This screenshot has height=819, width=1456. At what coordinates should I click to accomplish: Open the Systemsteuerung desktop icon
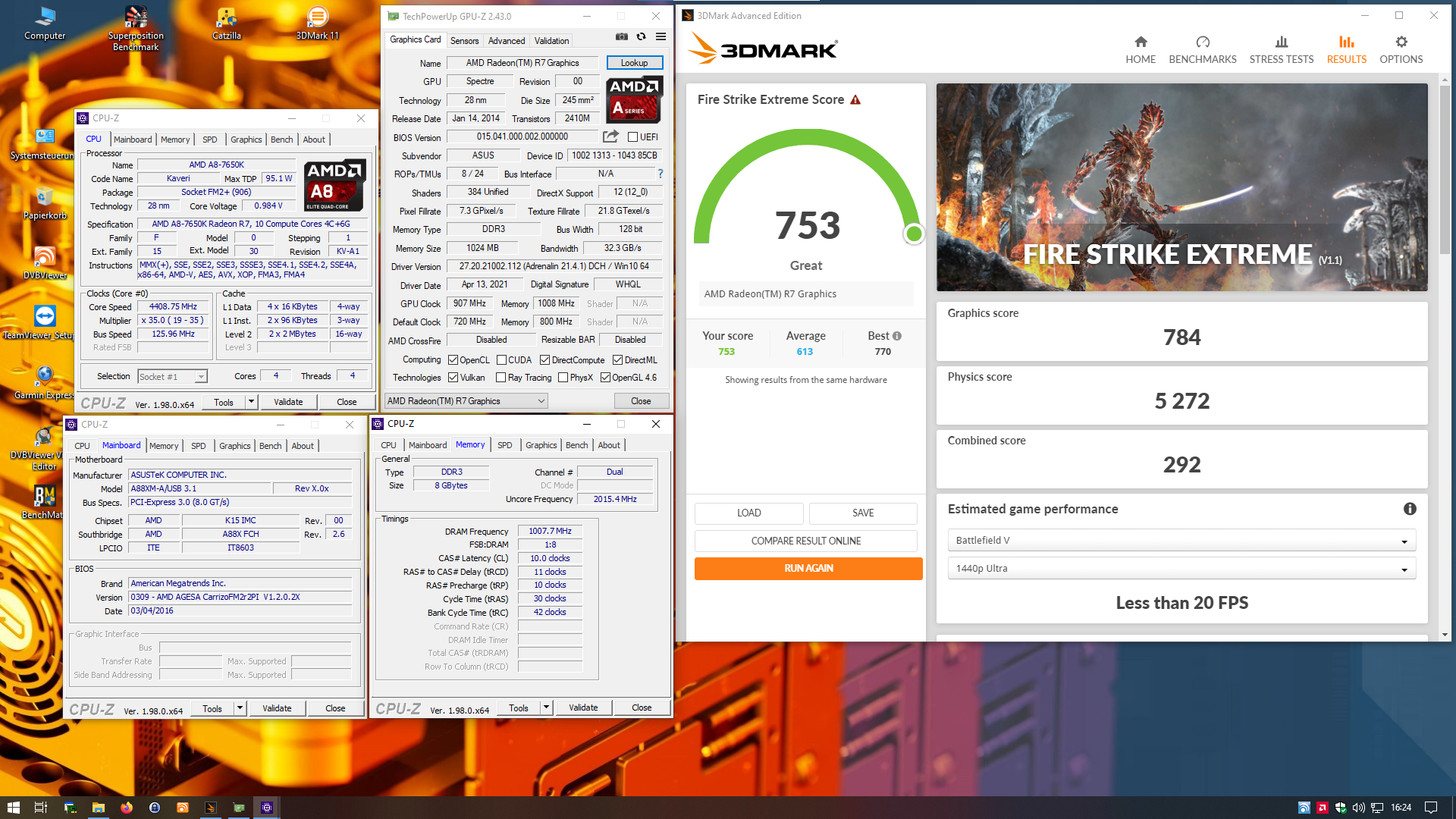coord(44,144)
